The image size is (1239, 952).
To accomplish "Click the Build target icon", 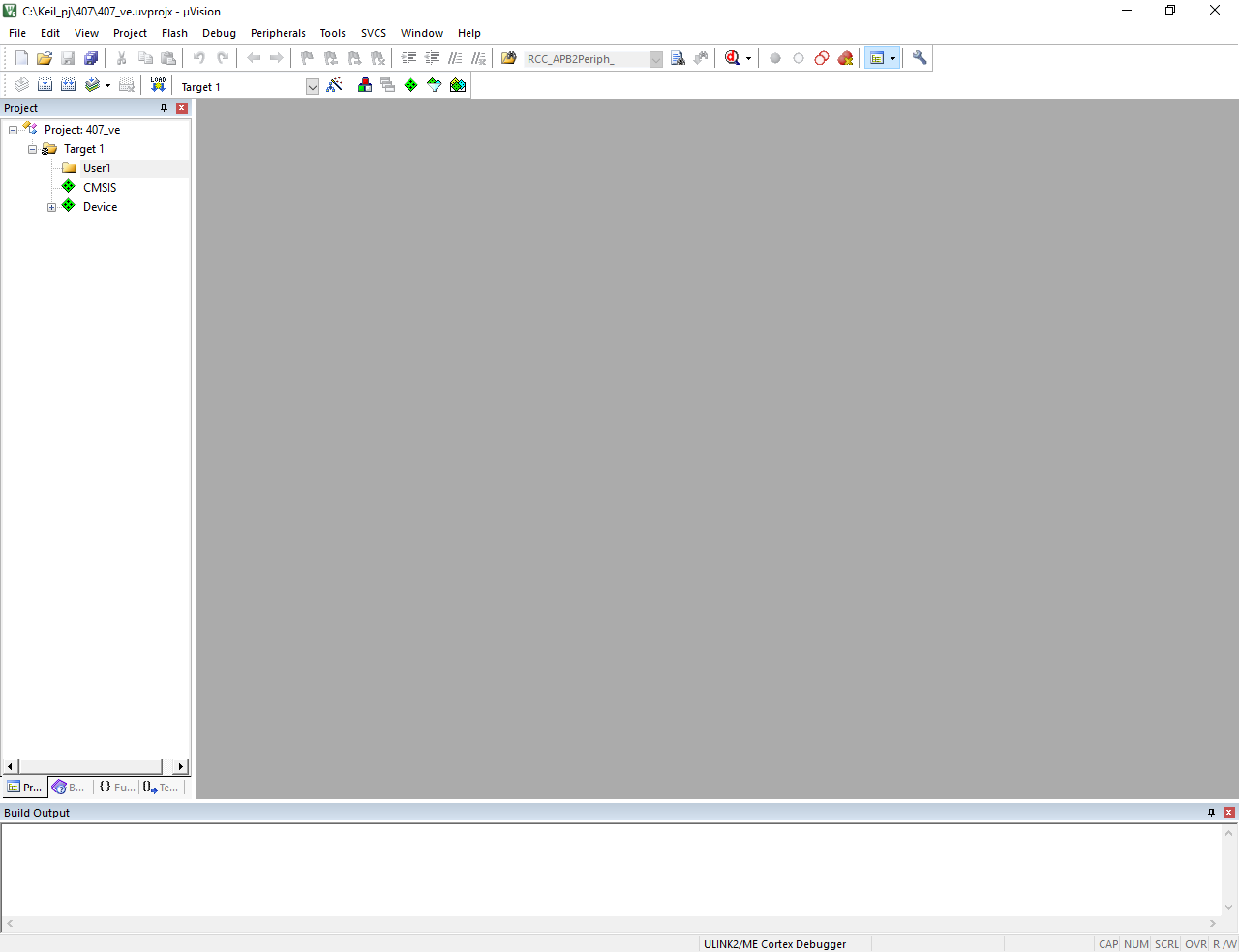I will pos(45,85).
